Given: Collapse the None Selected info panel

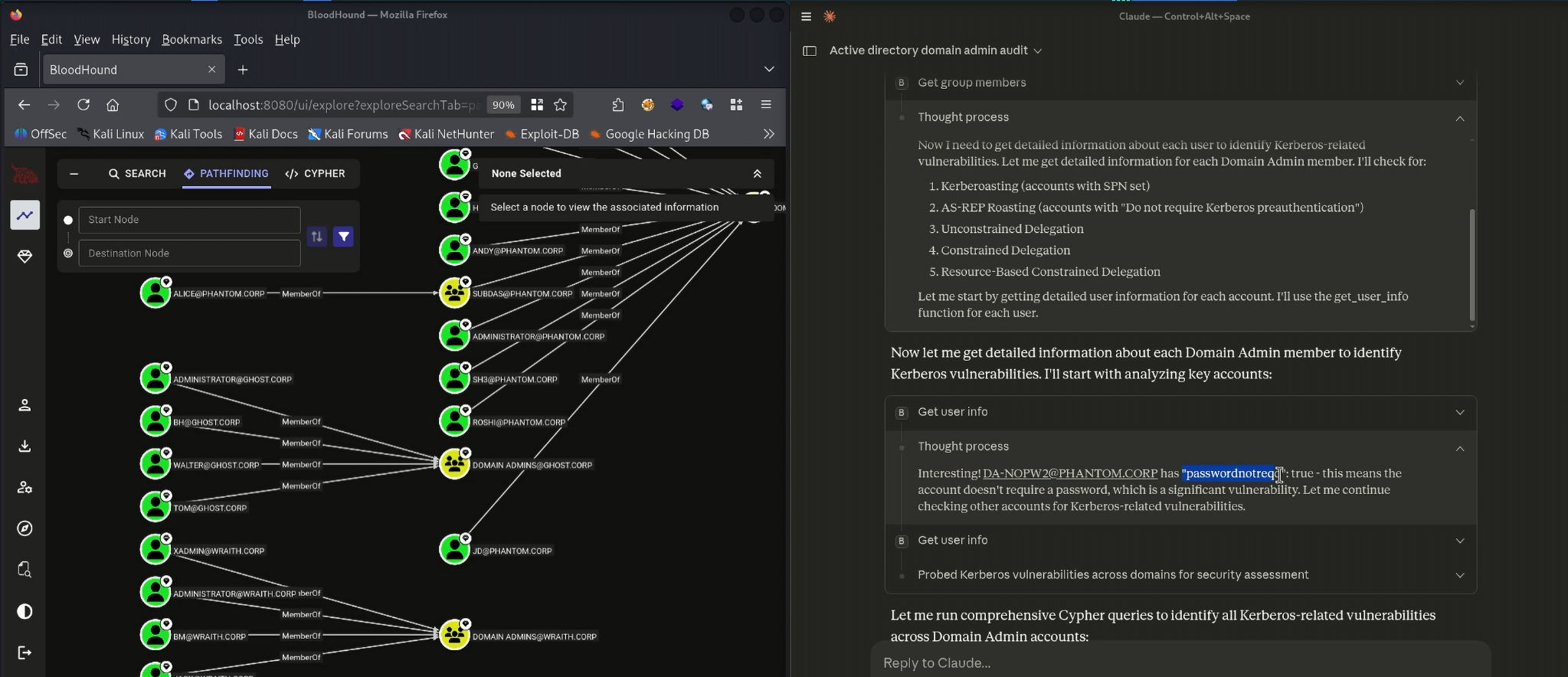Looking at the screenshot, I should point(757,174).
